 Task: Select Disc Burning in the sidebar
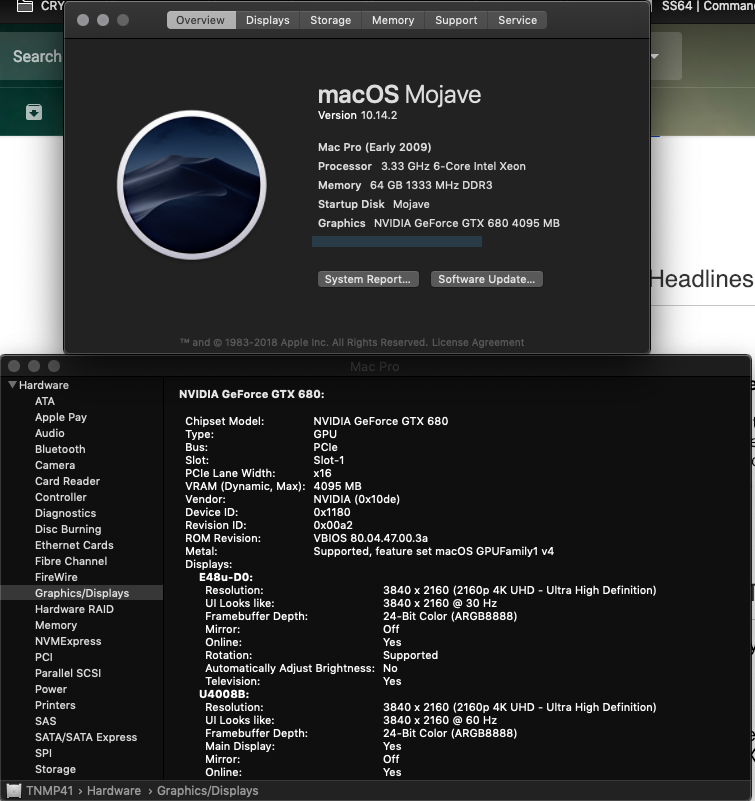coord(68,529)
